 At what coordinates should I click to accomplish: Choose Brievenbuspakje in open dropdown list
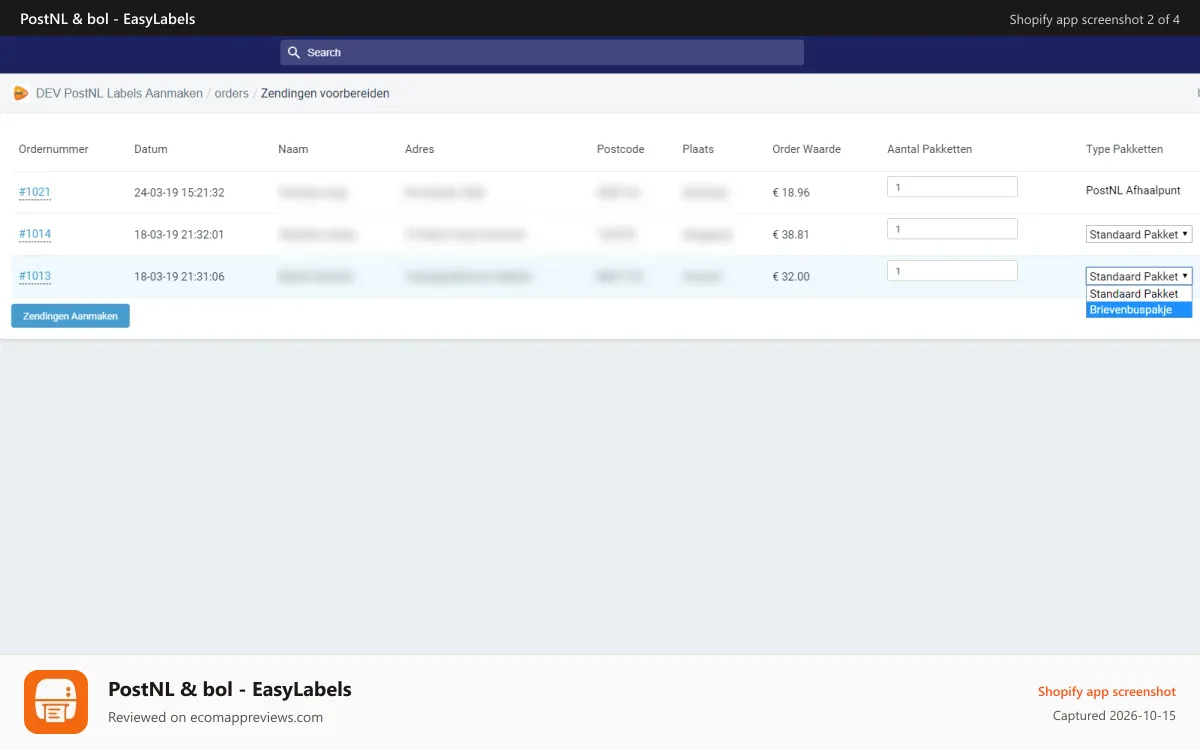tap(1139, 310)
